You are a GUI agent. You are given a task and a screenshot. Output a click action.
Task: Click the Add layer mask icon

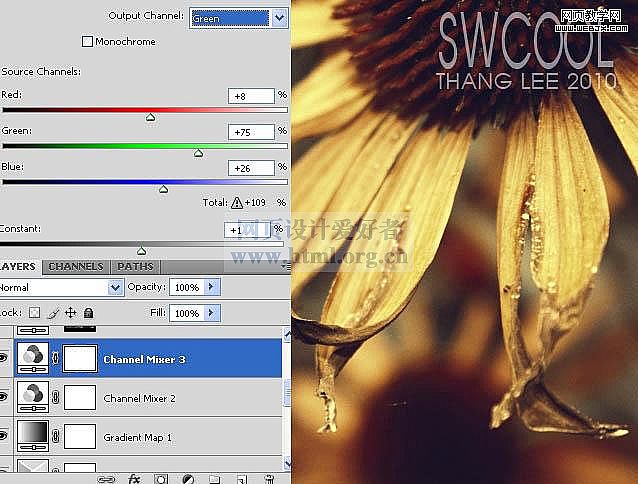tap(161, 480)
